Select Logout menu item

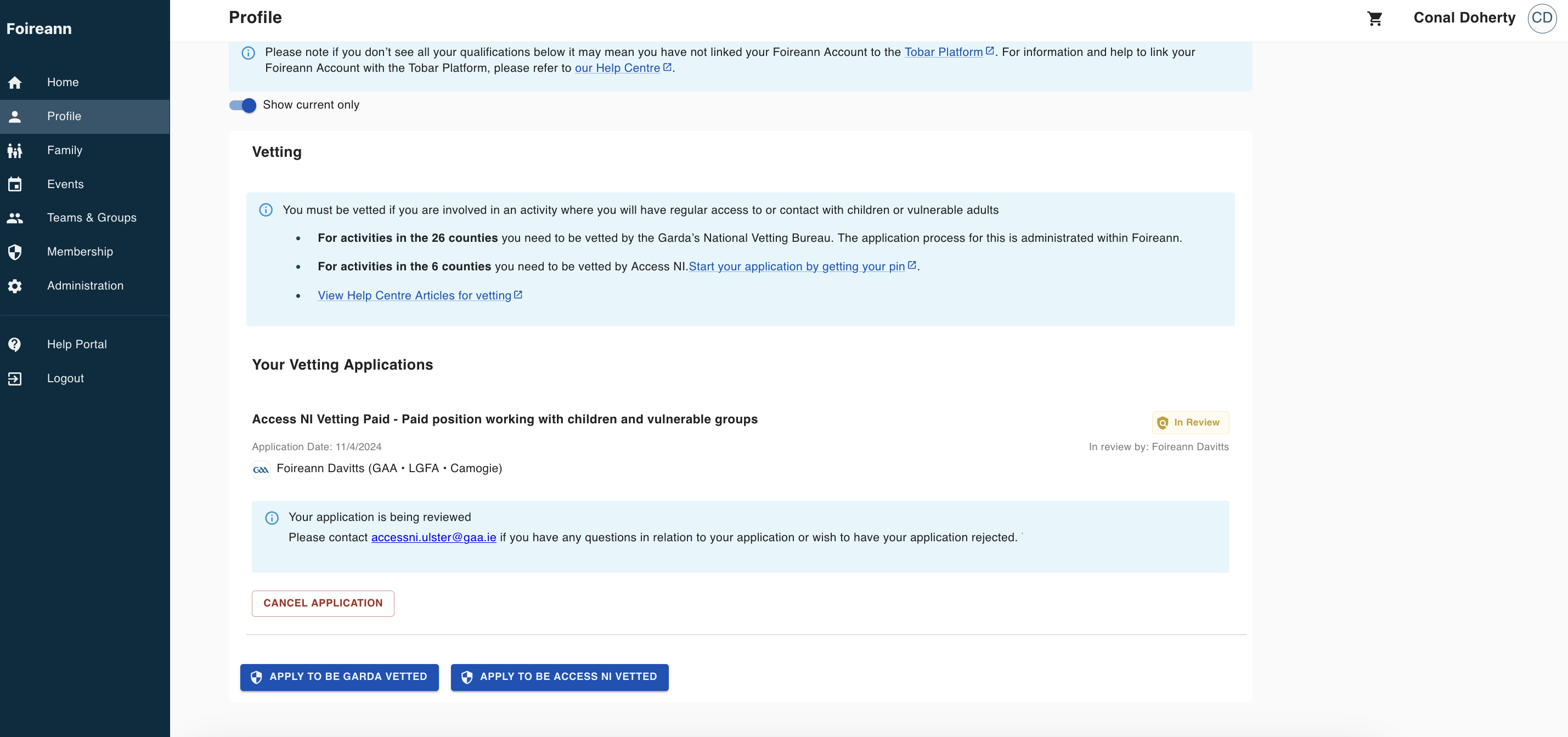85,378
